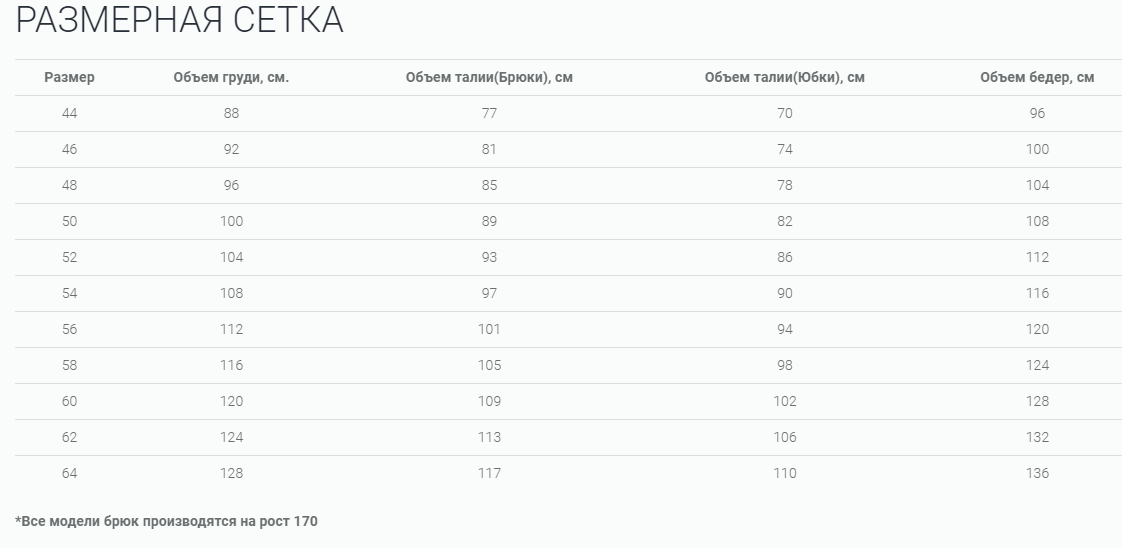Click size 44 in Размер column
The width and height of the screenshot is (1122, 548).
coord(69,113)
